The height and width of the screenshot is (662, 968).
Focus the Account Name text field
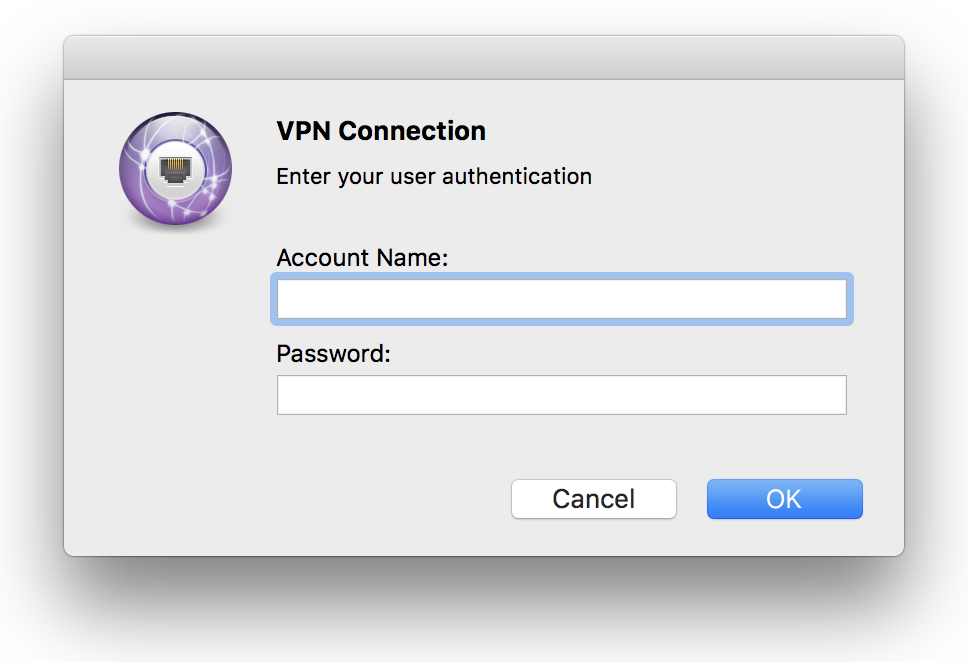pos(561,299)
